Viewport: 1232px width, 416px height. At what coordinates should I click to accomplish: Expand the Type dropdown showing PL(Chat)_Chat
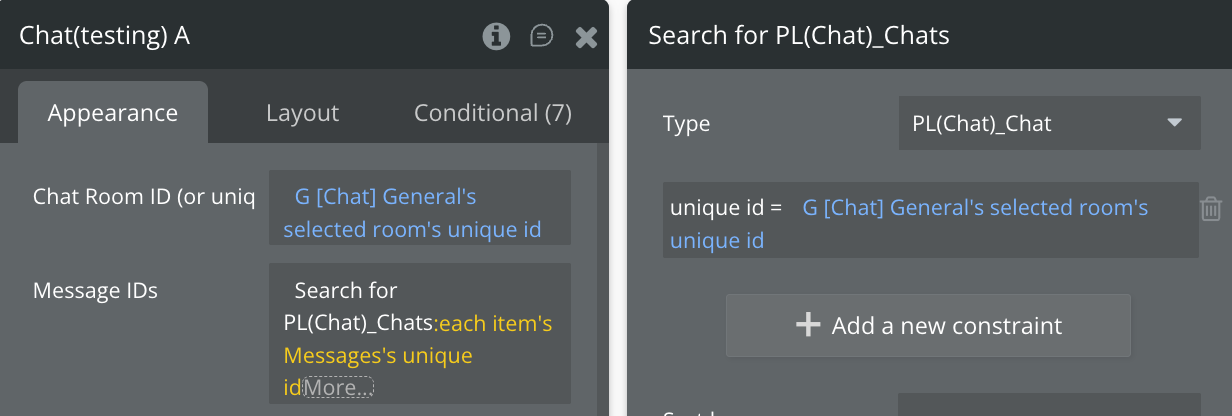coord(1049,124)
